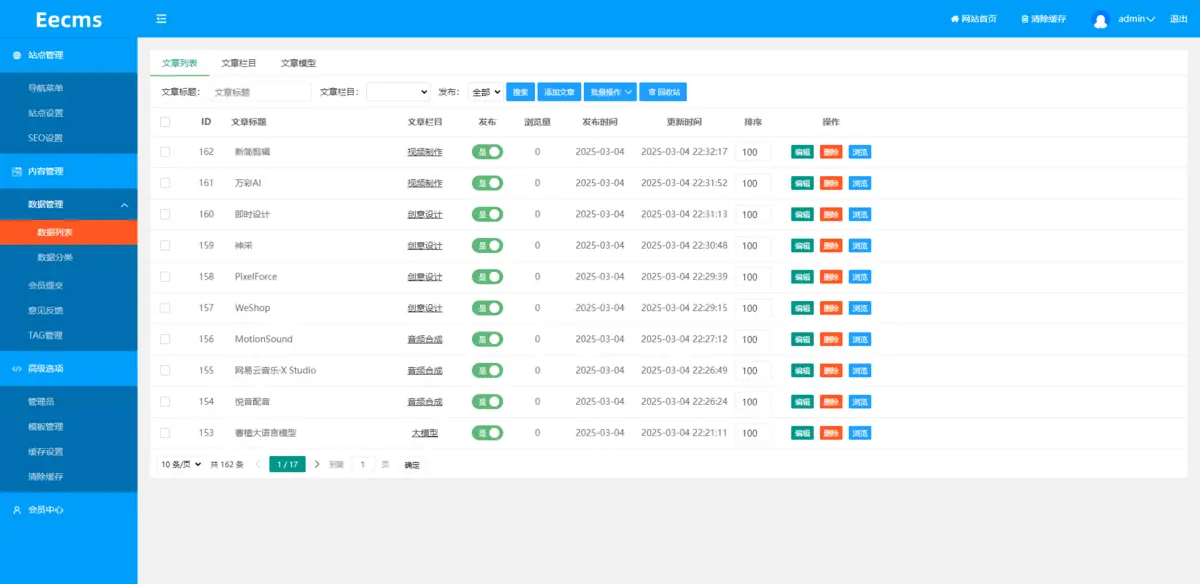Screen dimensions: 1200x584
Task: Open 会员中心 at the bottom of the sidebar
Action: pos(45,510)
